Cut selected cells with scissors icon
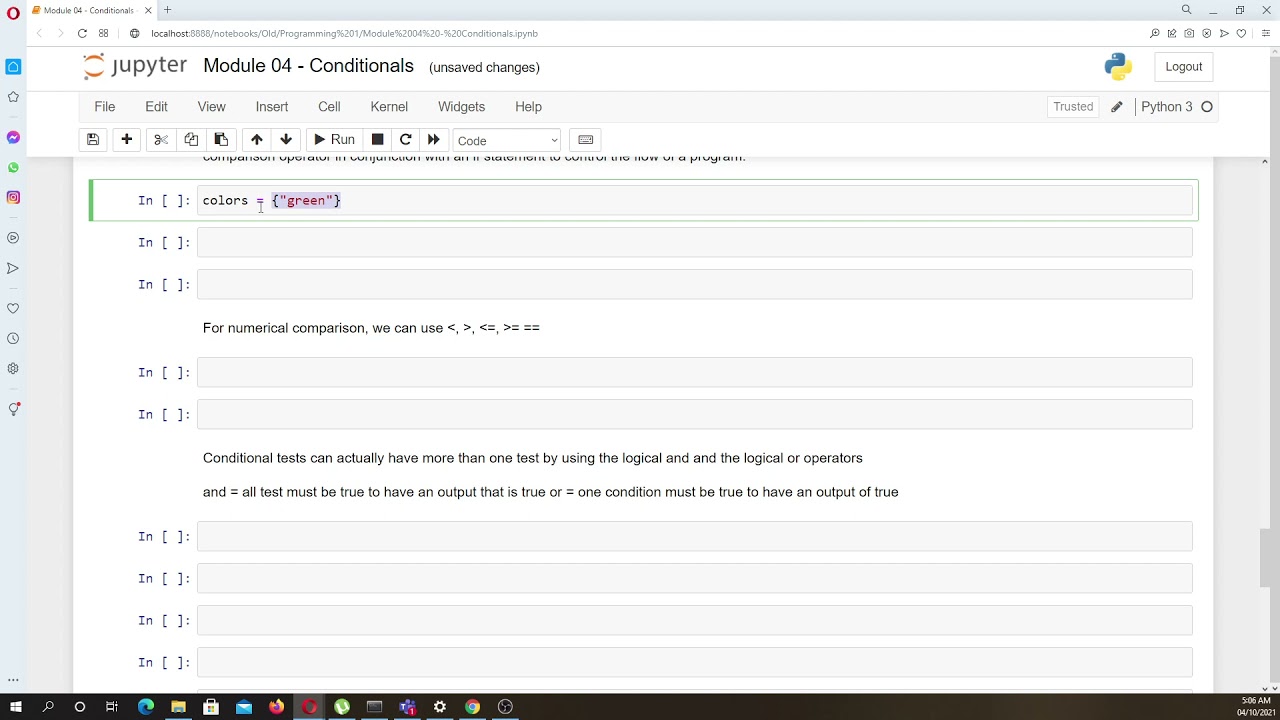1280x720 pixels. tap(161, 140)
